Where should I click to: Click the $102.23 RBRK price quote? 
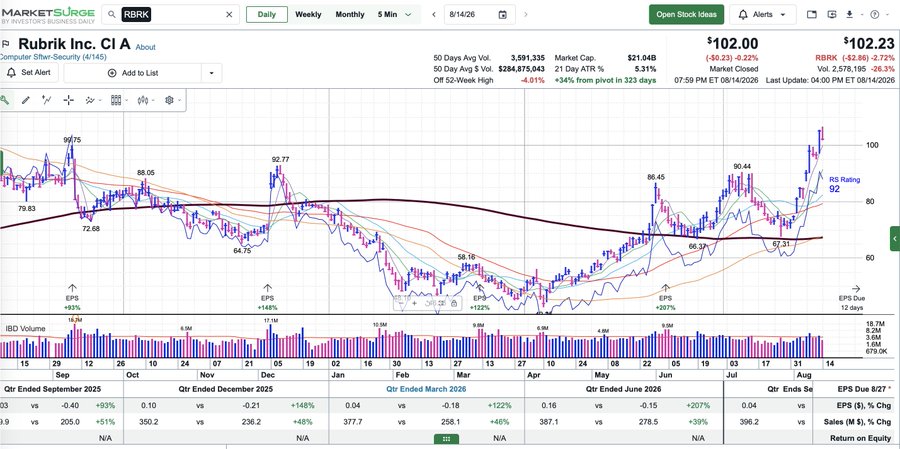pos(869,44)
